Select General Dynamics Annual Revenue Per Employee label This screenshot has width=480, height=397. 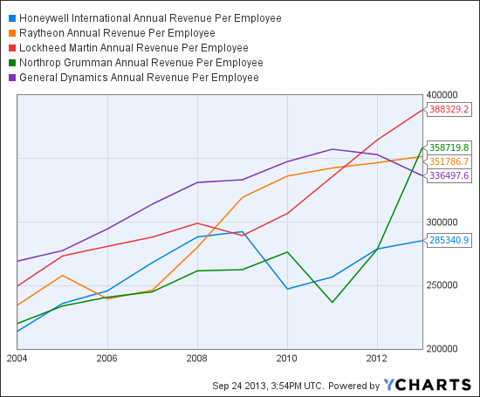(x=139, y=78)
